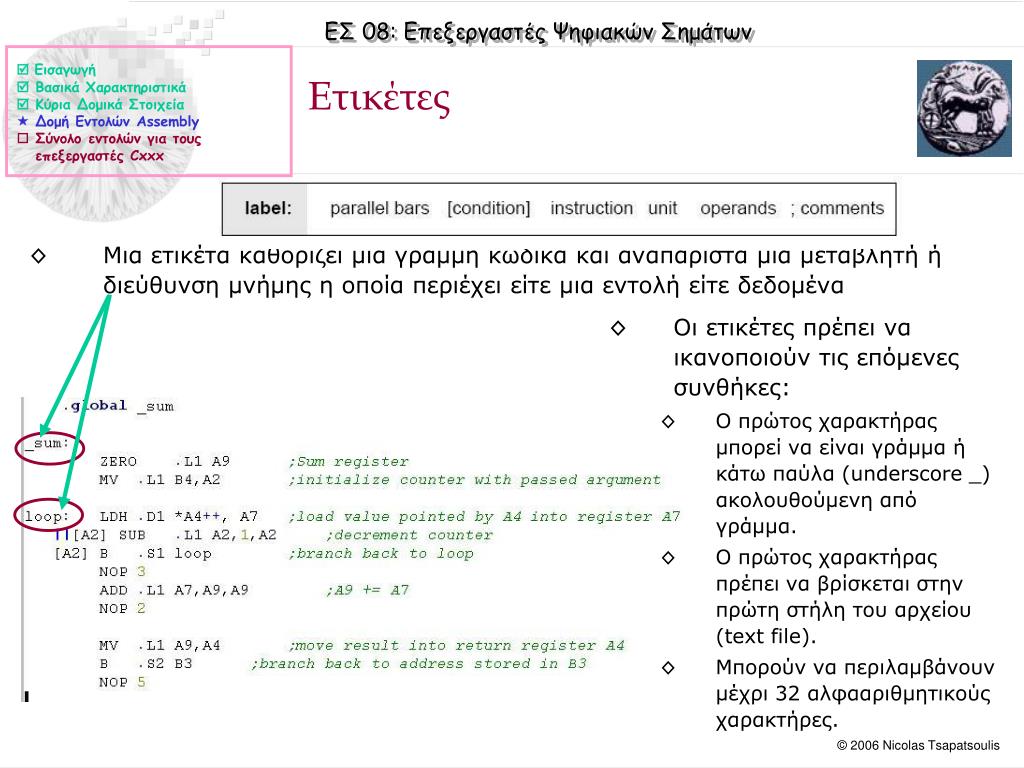Click the 'NOP 5' line
1024x768 pixels.
tap(123, 682)
